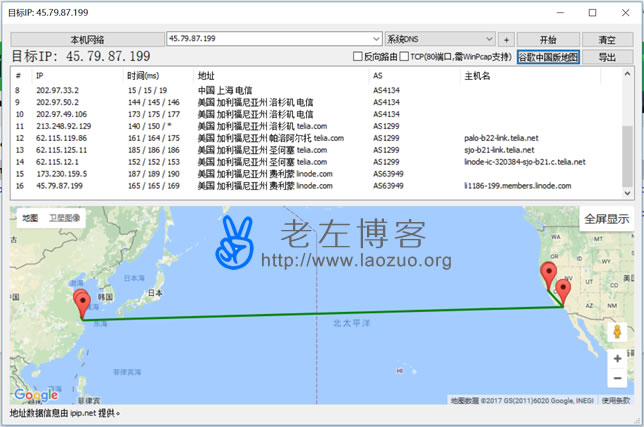Click the Street View pegman icon

(617, 331)
